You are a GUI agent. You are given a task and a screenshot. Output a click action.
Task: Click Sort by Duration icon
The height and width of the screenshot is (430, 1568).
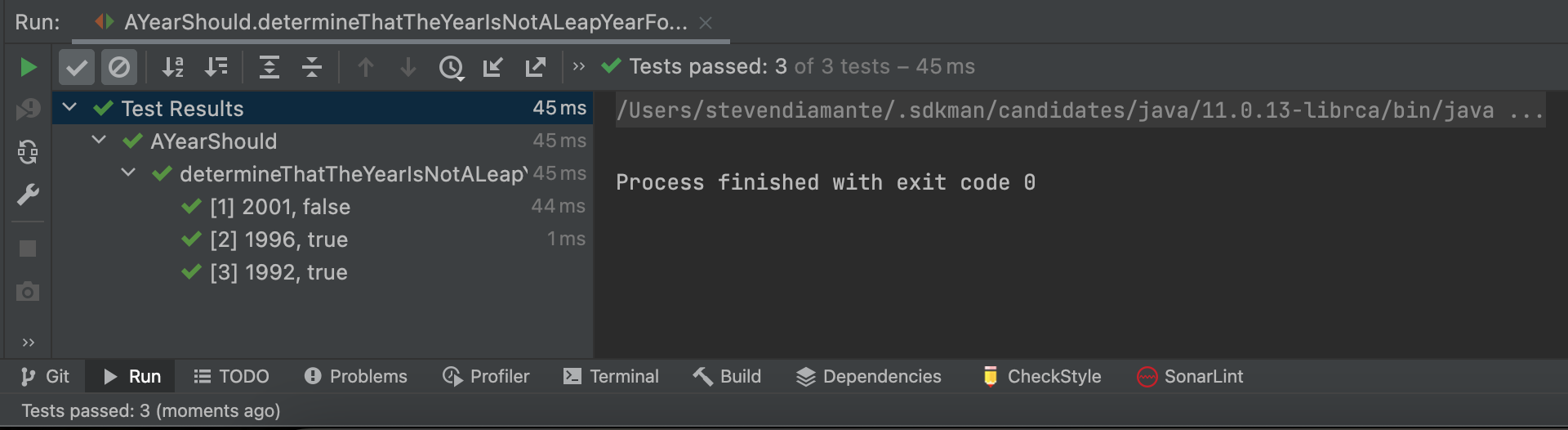tap(216, 67)
